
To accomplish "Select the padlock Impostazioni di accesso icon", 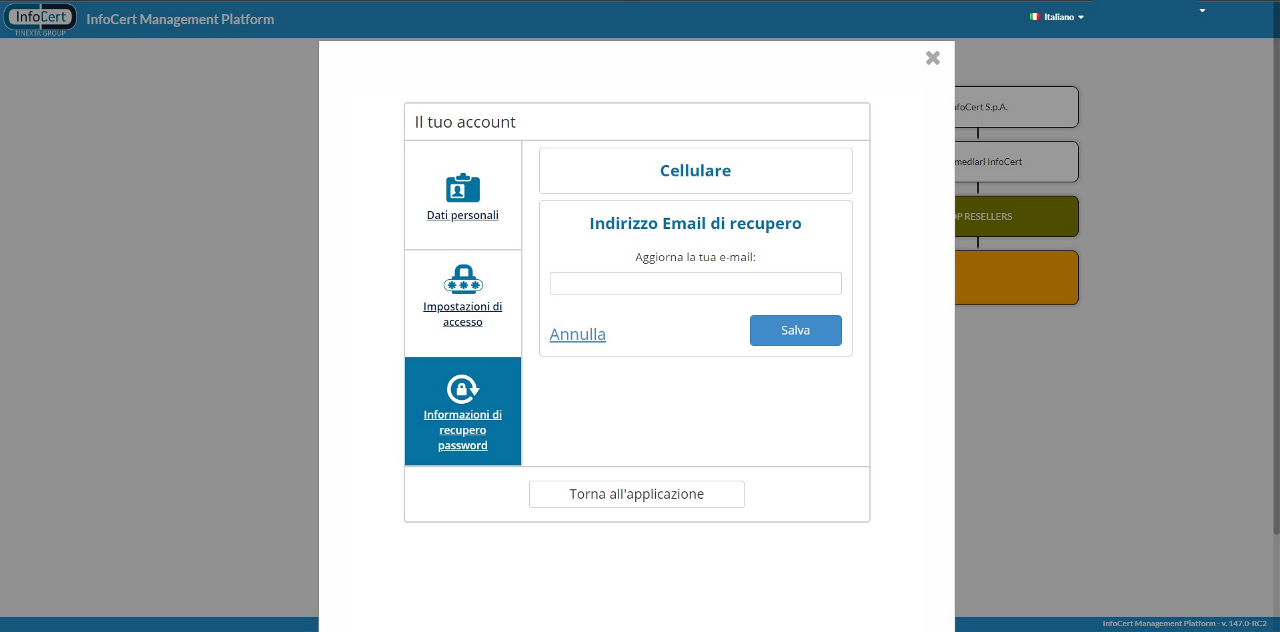I will click(x=462, y=279).
